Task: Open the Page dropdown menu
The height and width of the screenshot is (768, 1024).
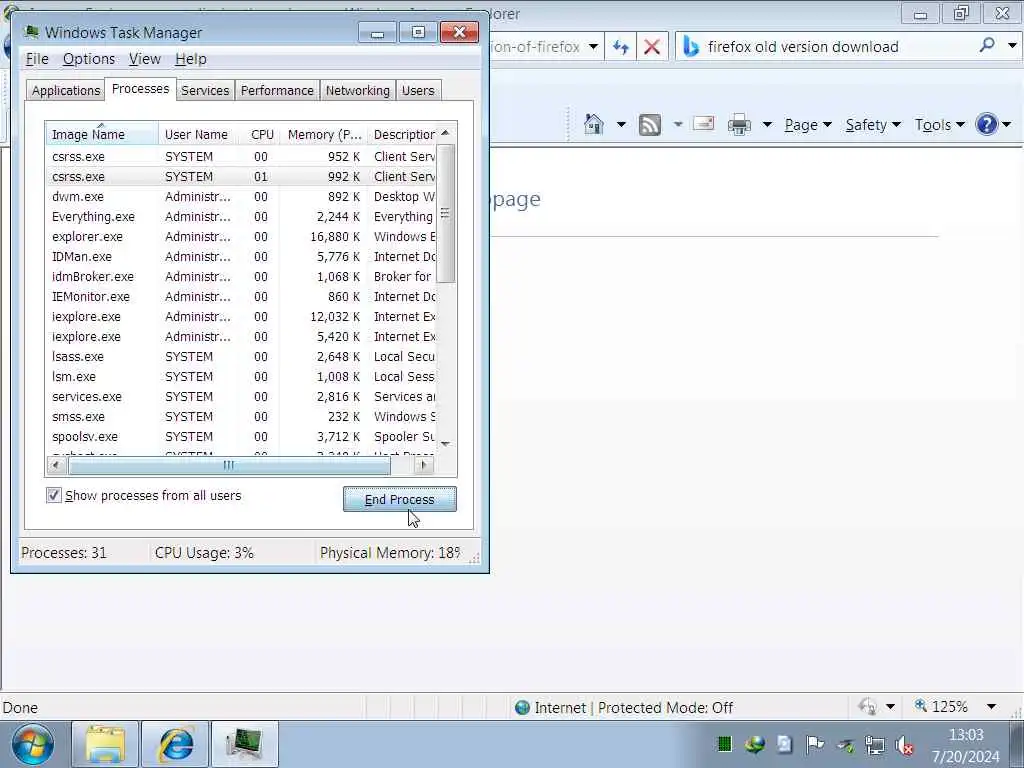Action: point(808,125)
